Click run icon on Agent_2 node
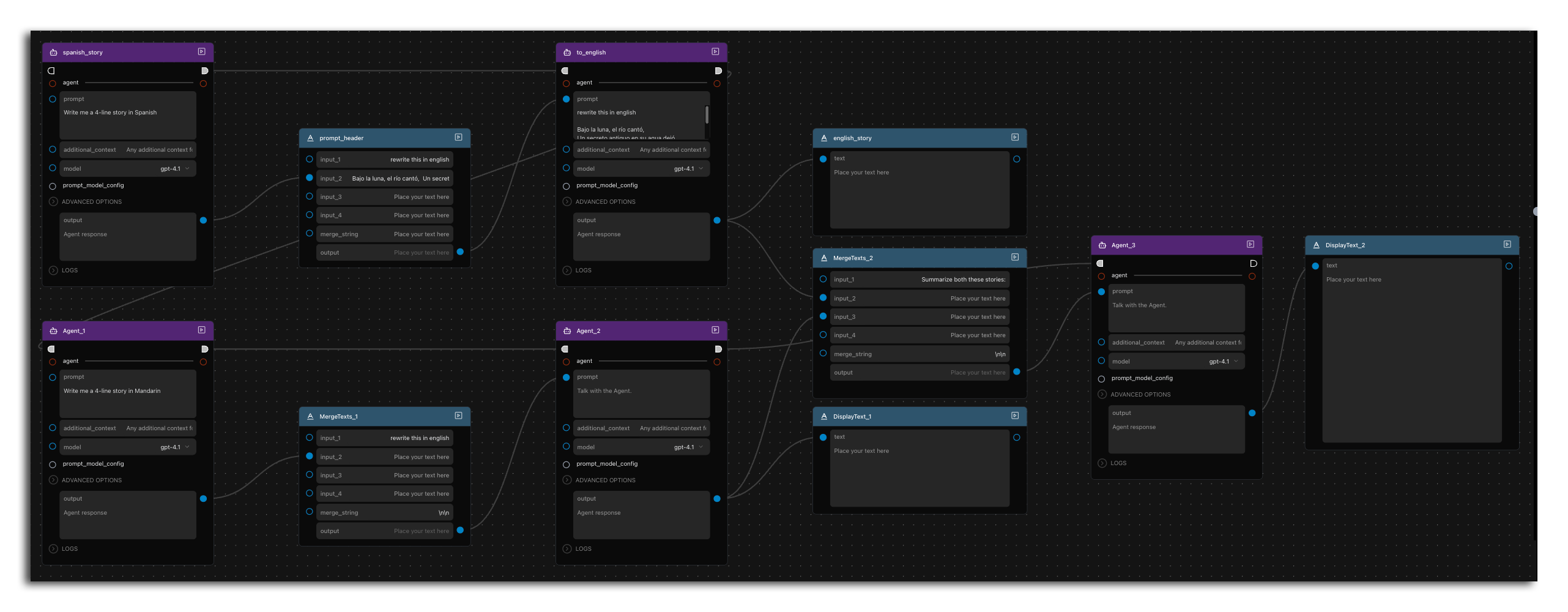 tap(715, 330)
